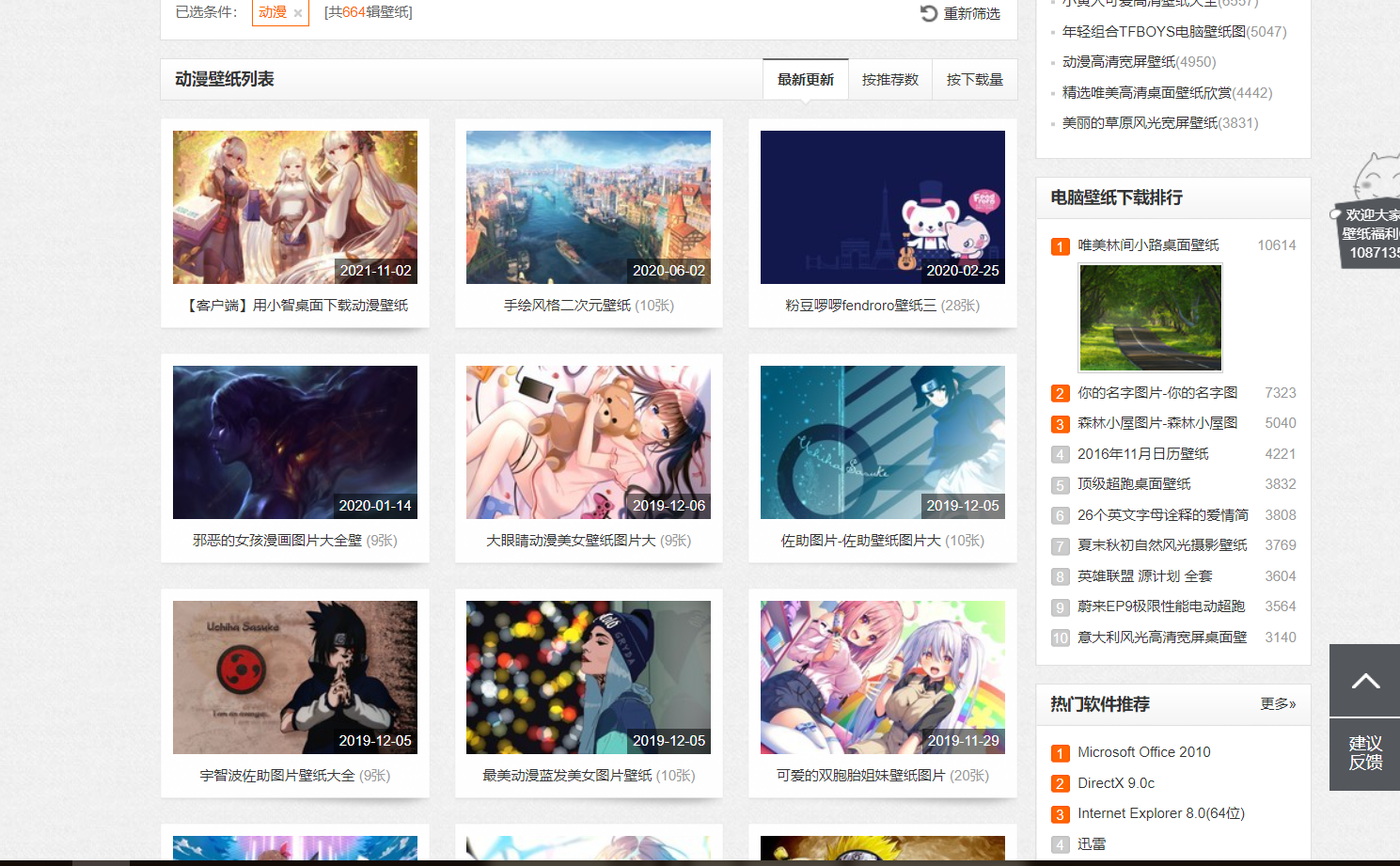Click the 2020-02-25 date badge
The width and height of the screenshot is (1400, 866).
tap(963, 271)
